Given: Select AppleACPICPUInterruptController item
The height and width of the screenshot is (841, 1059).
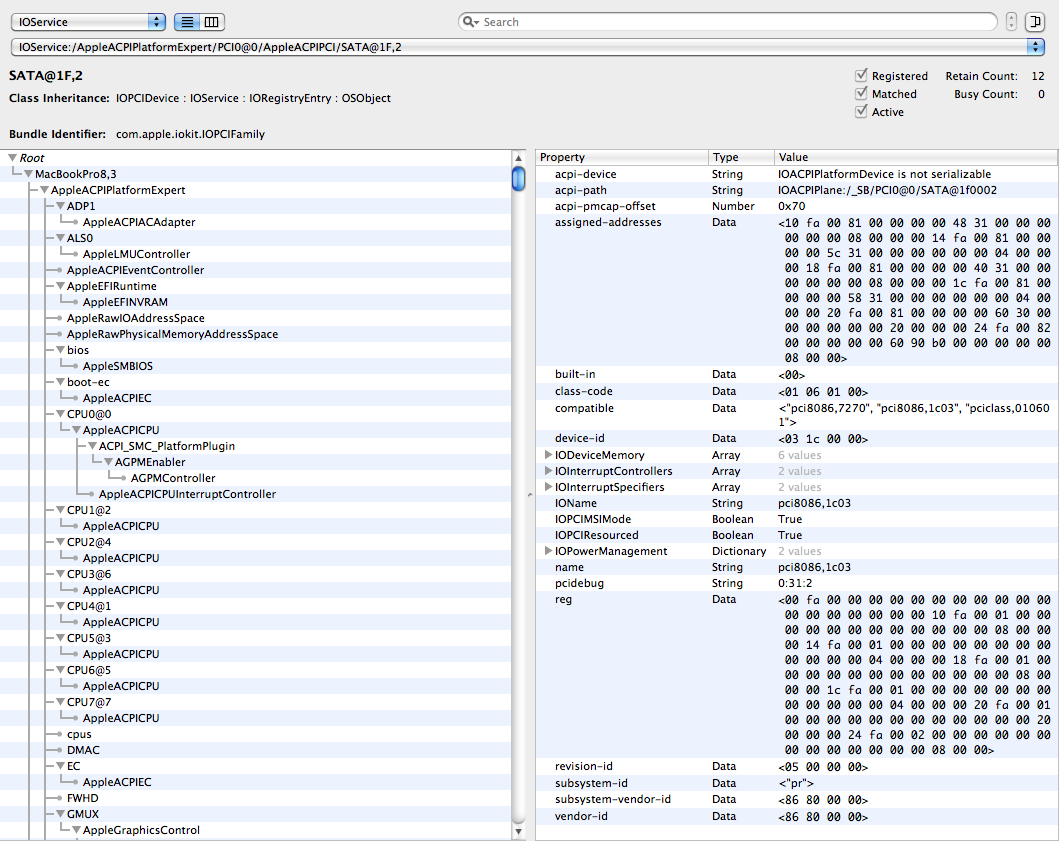Looking at the screenshot, I should click(187, 494).
